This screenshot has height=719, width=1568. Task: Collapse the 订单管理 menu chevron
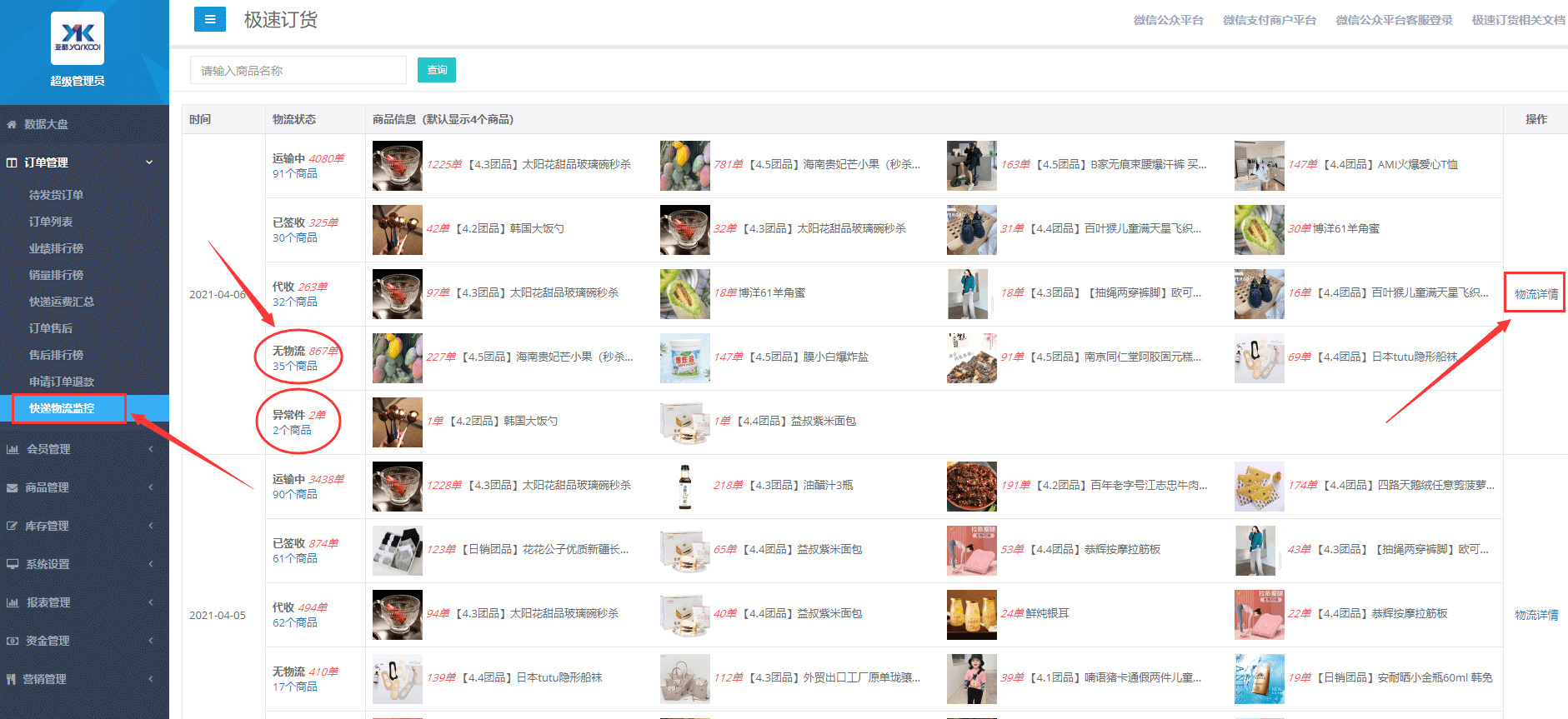click(149, 162)
